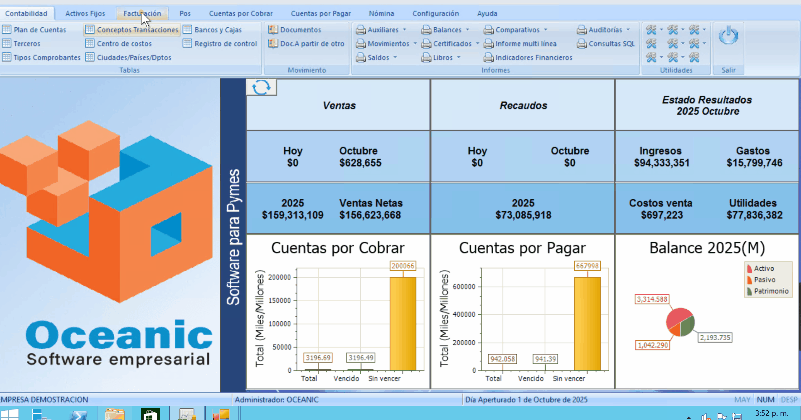The height and width of the screenshot is (420, 801).
Task: Click the Sin vencer bar in Cuentas por Cobrar
Action: [402, 323]
